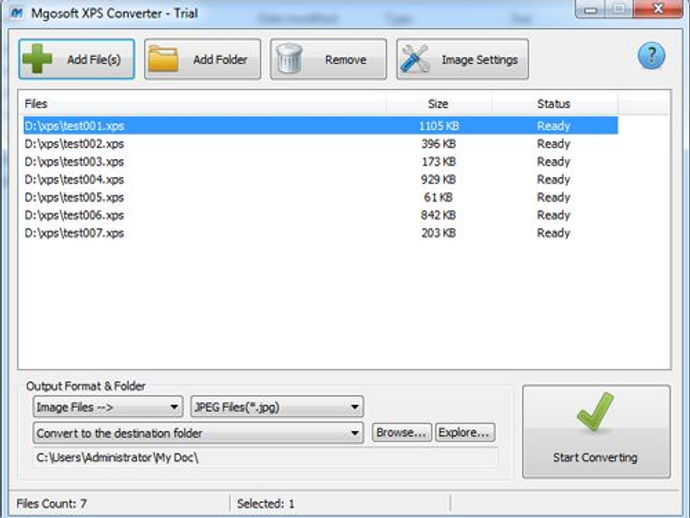Sort by the Files column header
The height and width of the screenshot is (518, 690).
[202, 104]
